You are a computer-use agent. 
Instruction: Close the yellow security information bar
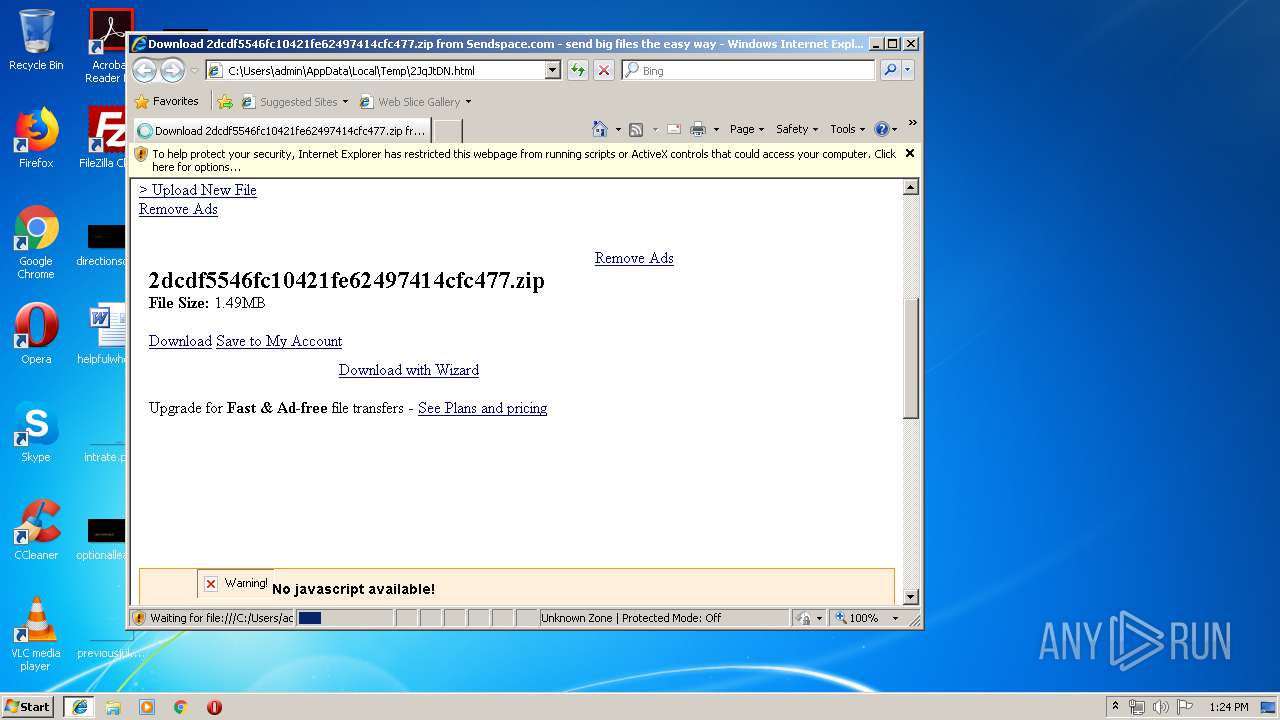[x=909, y=153]
